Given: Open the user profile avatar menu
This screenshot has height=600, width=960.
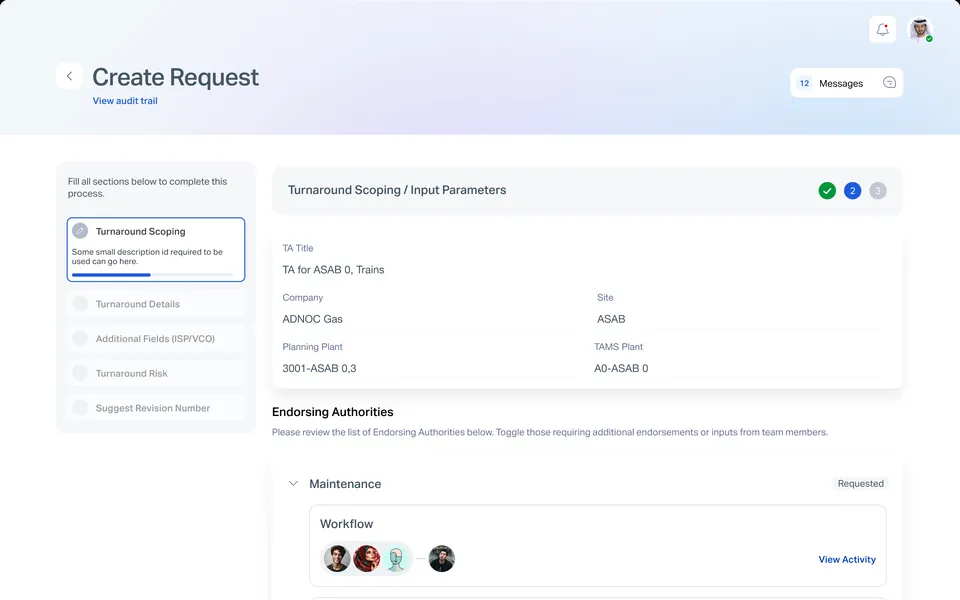Looking at the screenshot, I should click(920, 29).
